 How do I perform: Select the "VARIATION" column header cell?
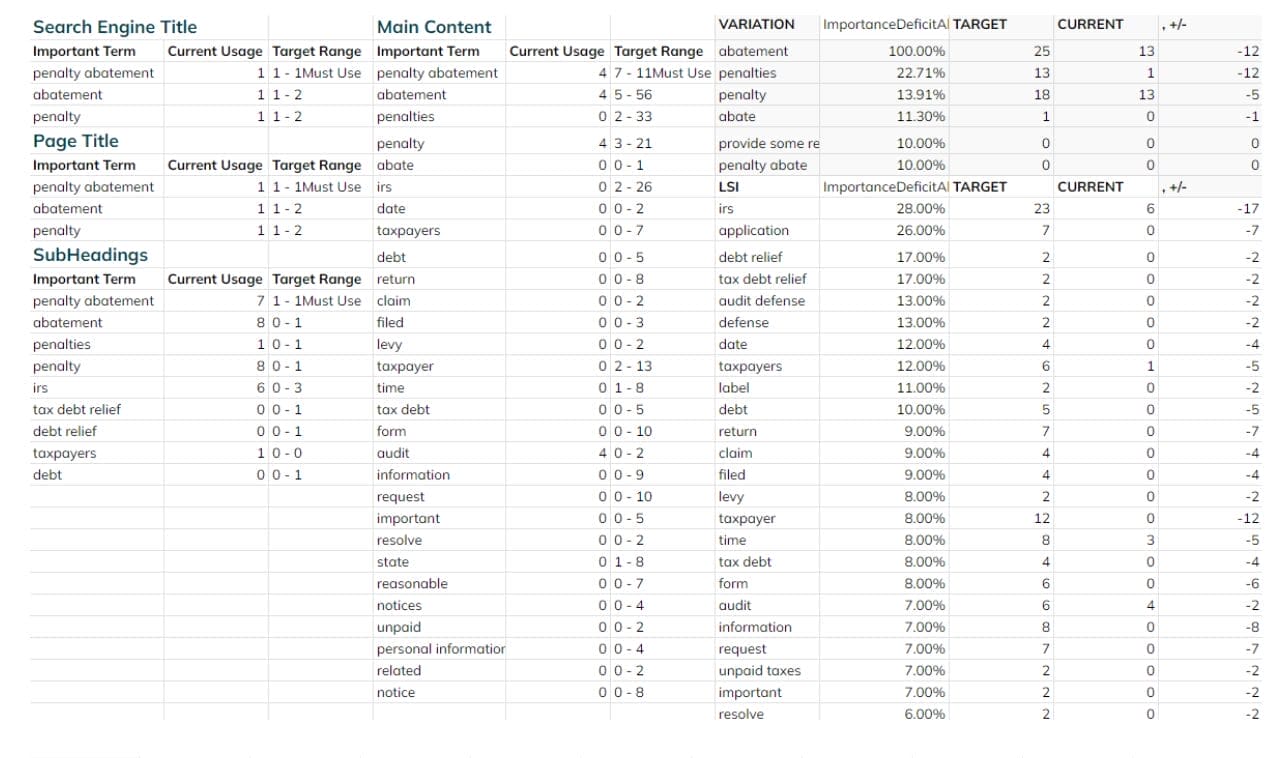tap(756, 24)
